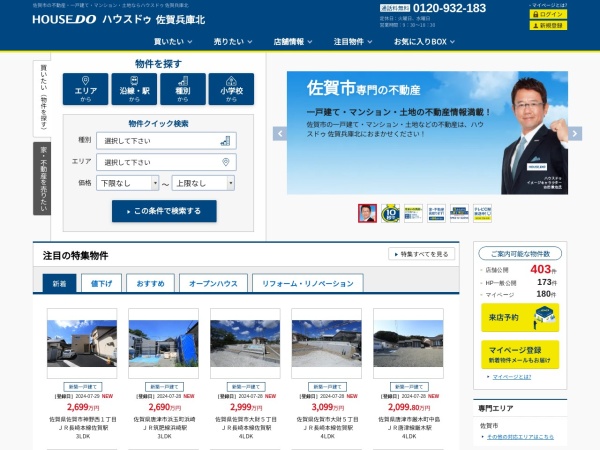The image size is (600, 450).
Task: Select the 新着 tab
Action: 59,284
